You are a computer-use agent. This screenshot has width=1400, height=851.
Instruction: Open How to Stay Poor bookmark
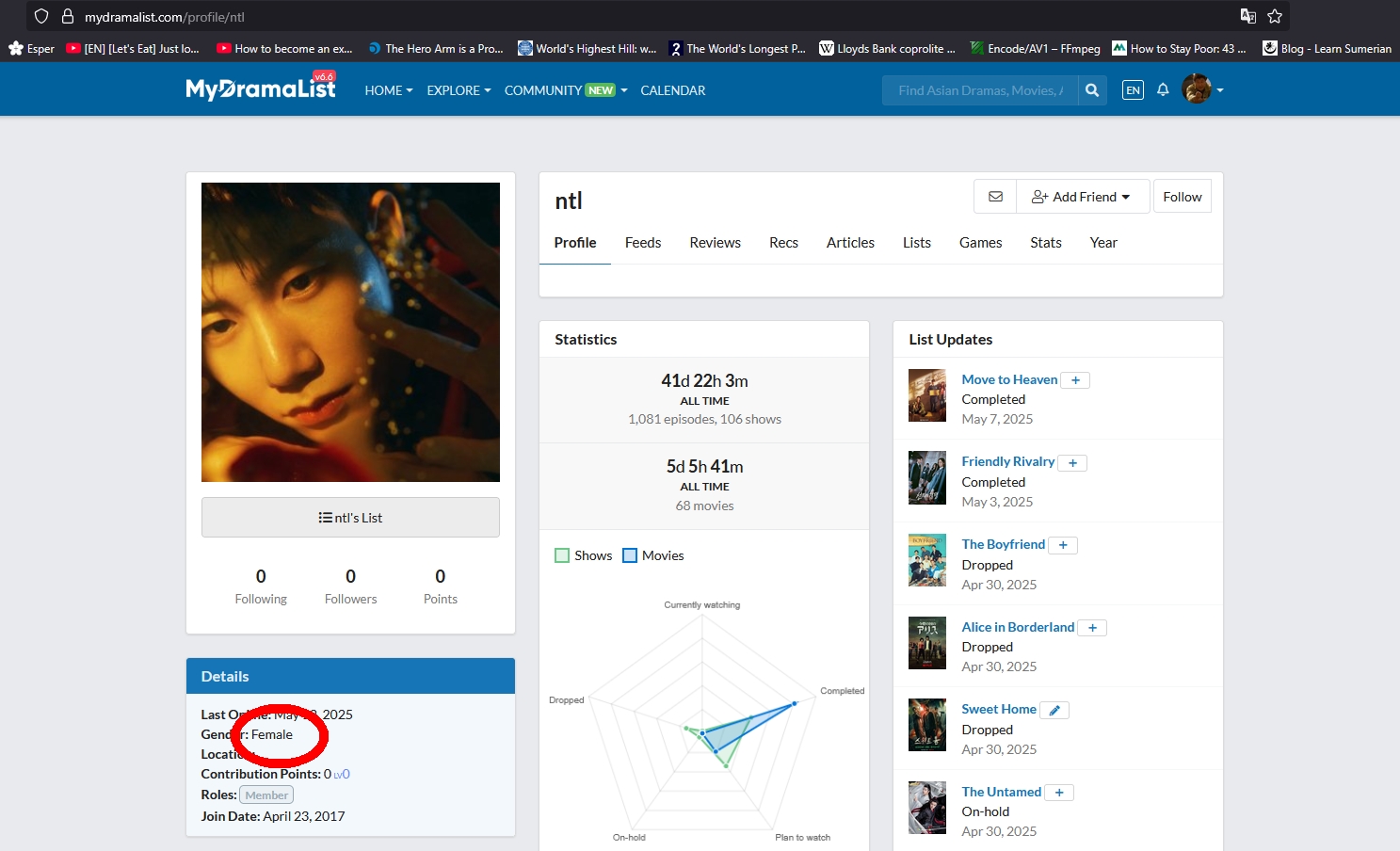pos(1179,48)
